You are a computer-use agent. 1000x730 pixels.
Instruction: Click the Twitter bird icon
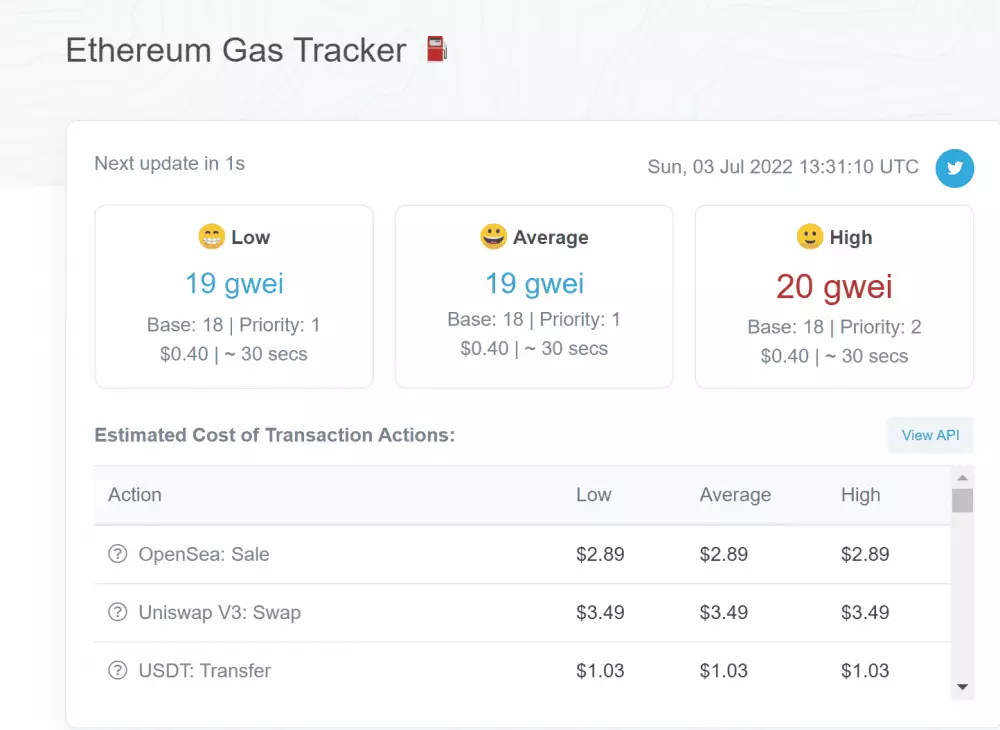954,168
